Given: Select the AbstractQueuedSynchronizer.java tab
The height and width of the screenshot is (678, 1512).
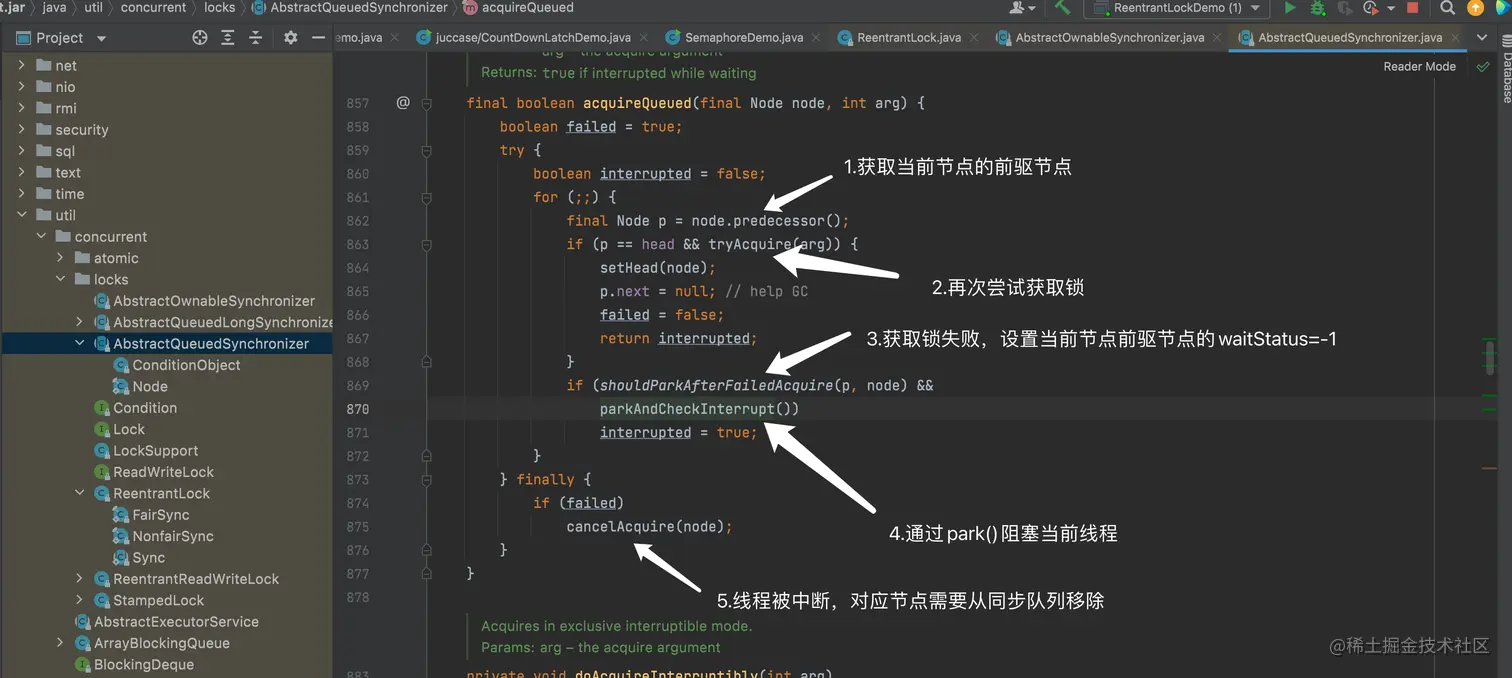Looking at the screenshot, I should tap(1348, 38).
